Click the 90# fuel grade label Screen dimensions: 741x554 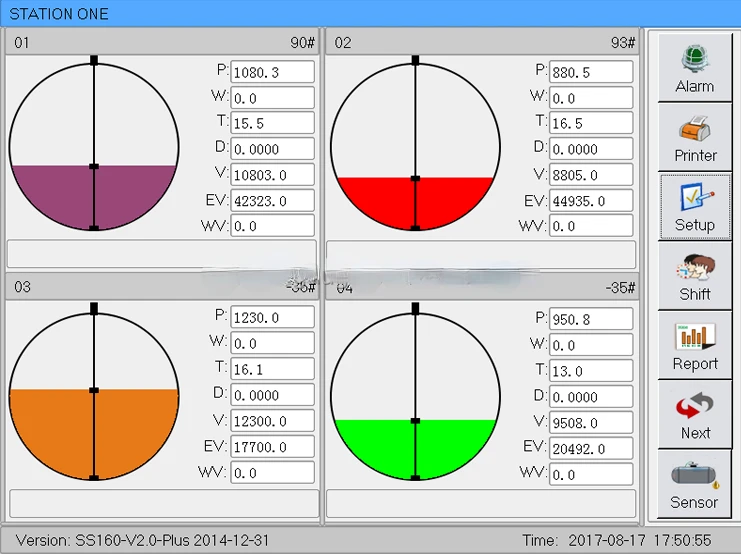tap(302, 43)
